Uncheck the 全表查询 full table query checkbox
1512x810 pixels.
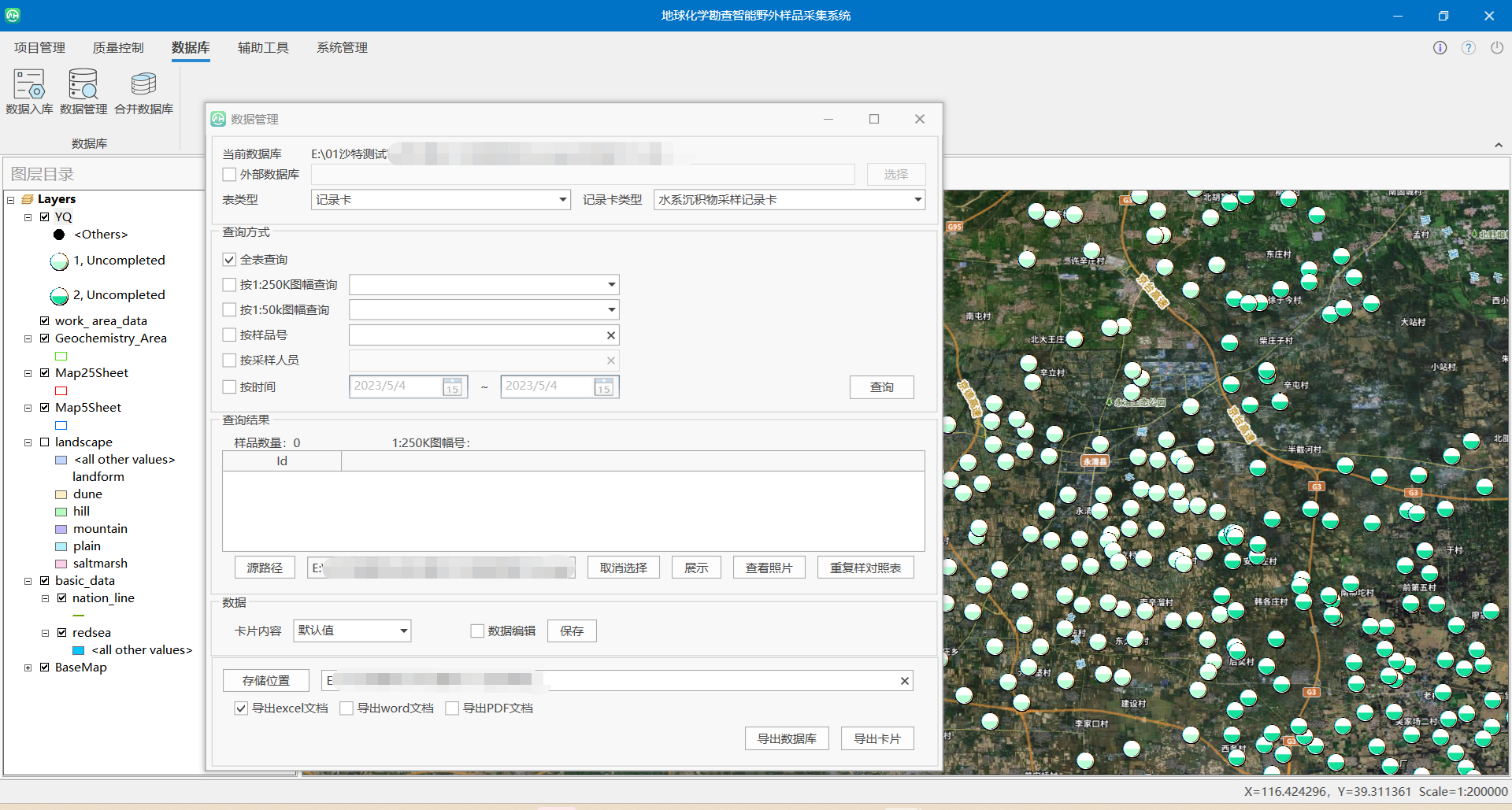pyautogui.click(x=230, y=260)
